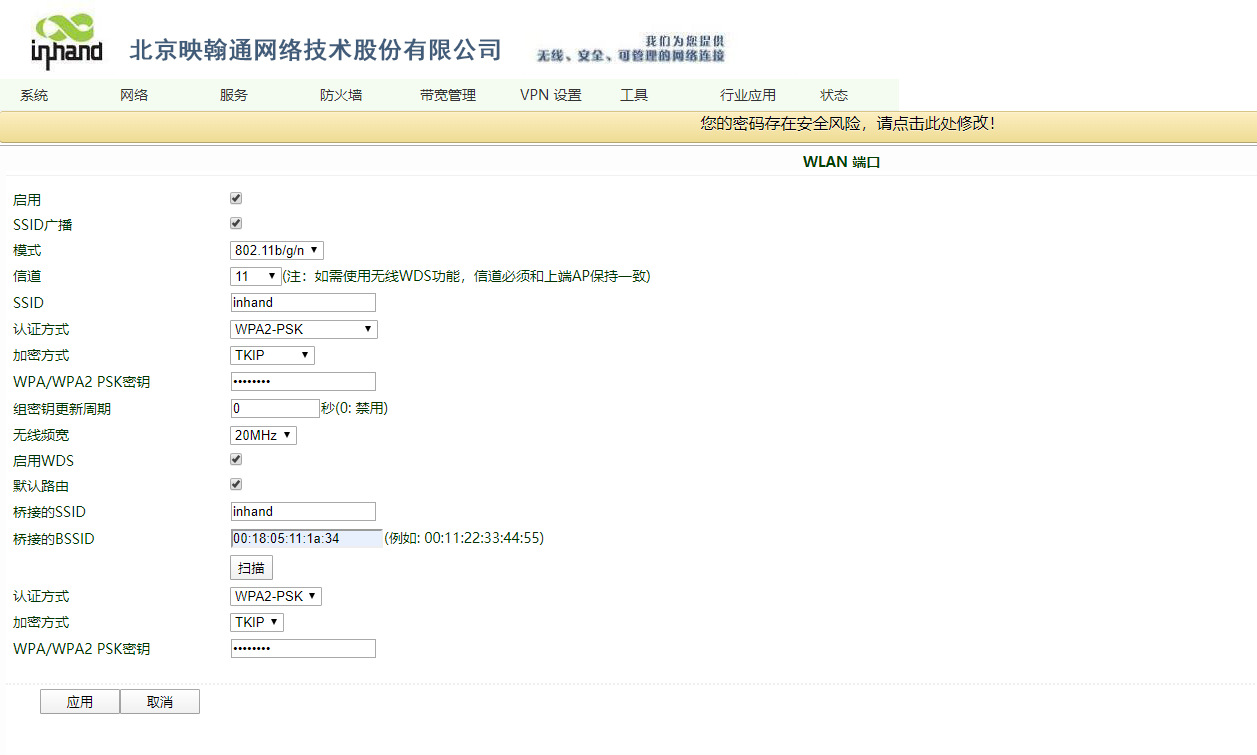Open the 网络 menu

134,96
